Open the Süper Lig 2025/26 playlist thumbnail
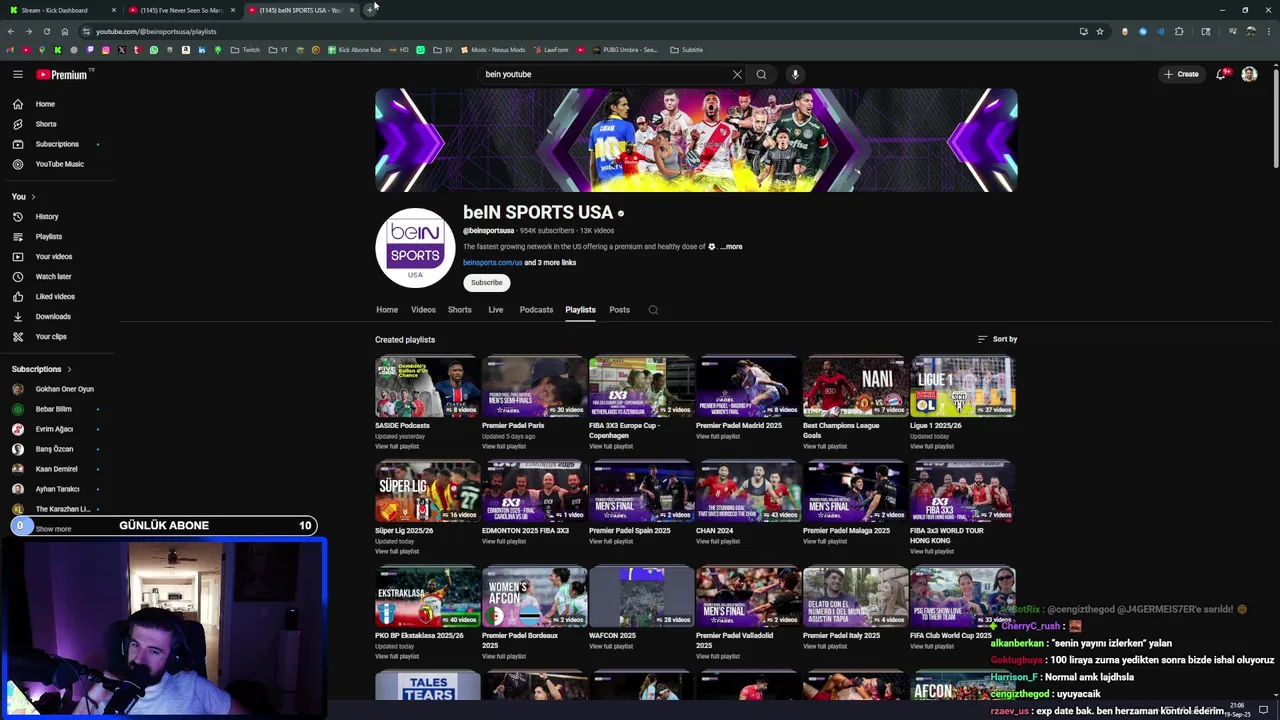 pos(427,492)
